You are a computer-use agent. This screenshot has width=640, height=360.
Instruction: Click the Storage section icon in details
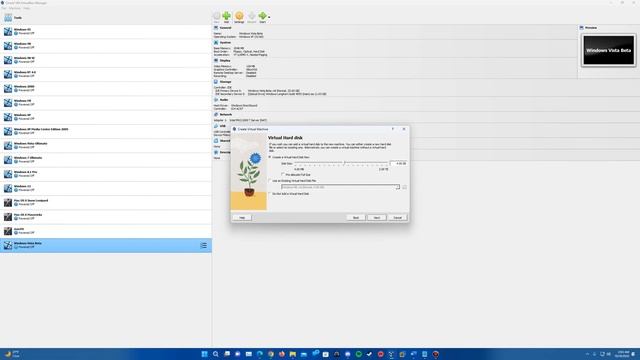point(216,82)
